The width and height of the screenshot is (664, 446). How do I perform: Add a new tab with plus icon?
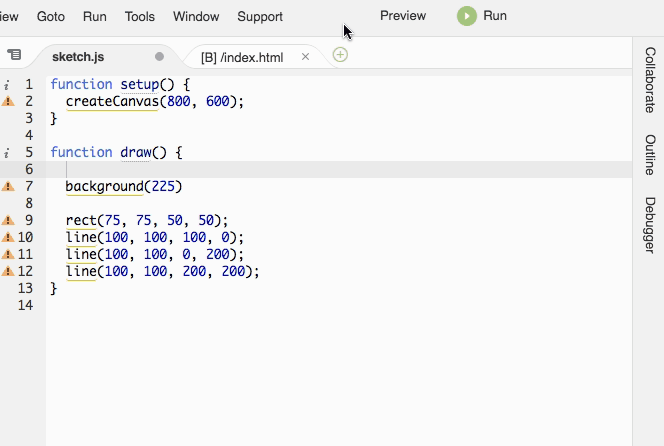(340, 55)
